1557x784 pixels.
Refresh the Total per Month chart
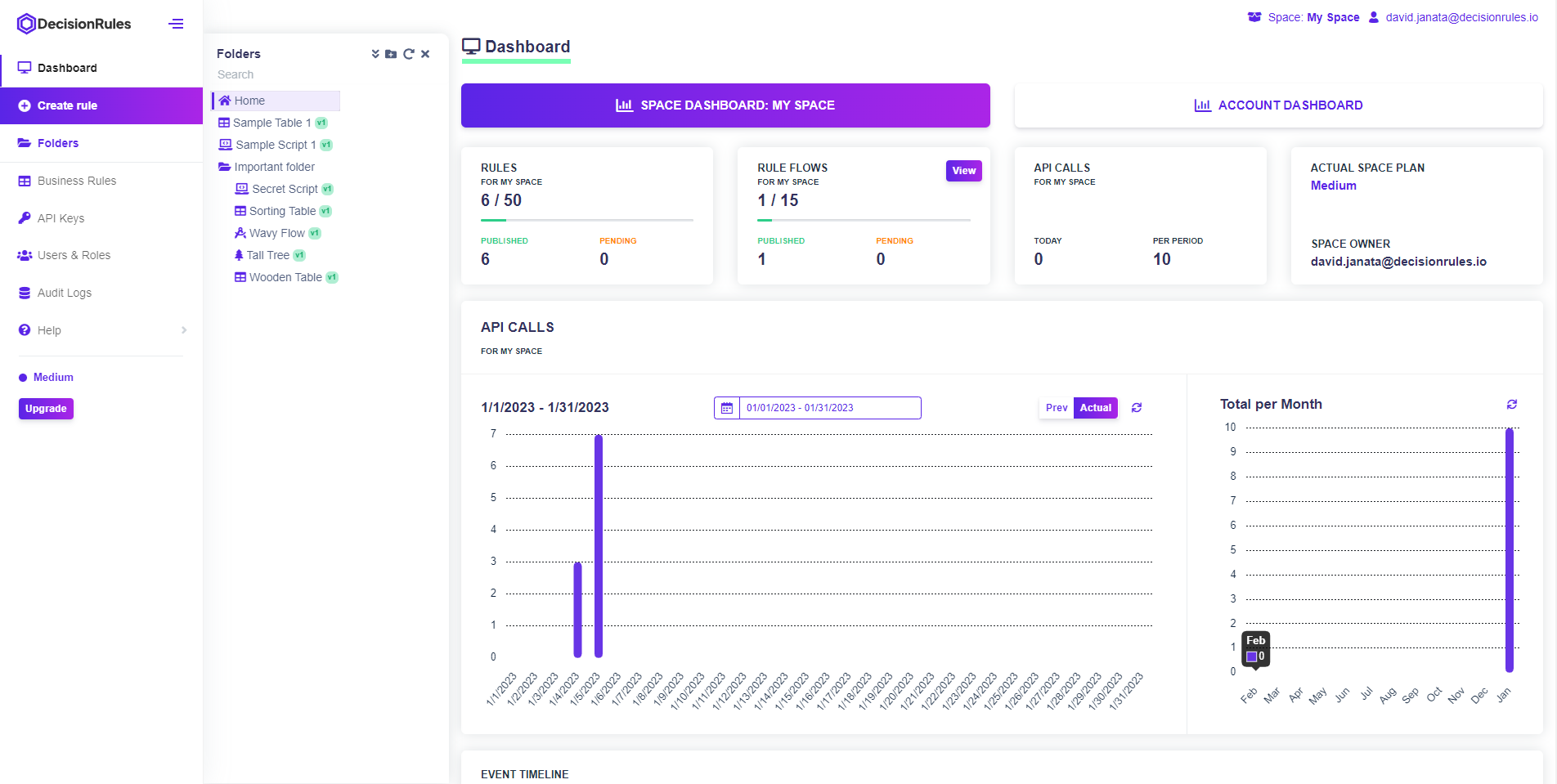click(1512, 405)
